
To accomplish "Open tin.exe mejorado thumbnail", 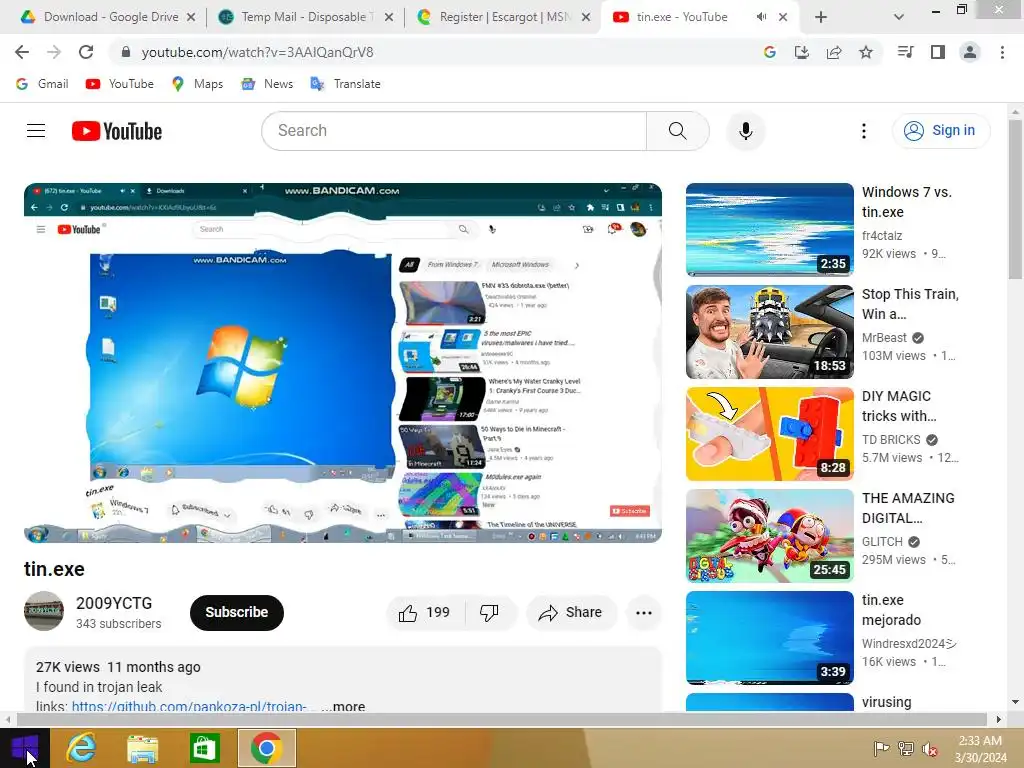I will [769, 637].
